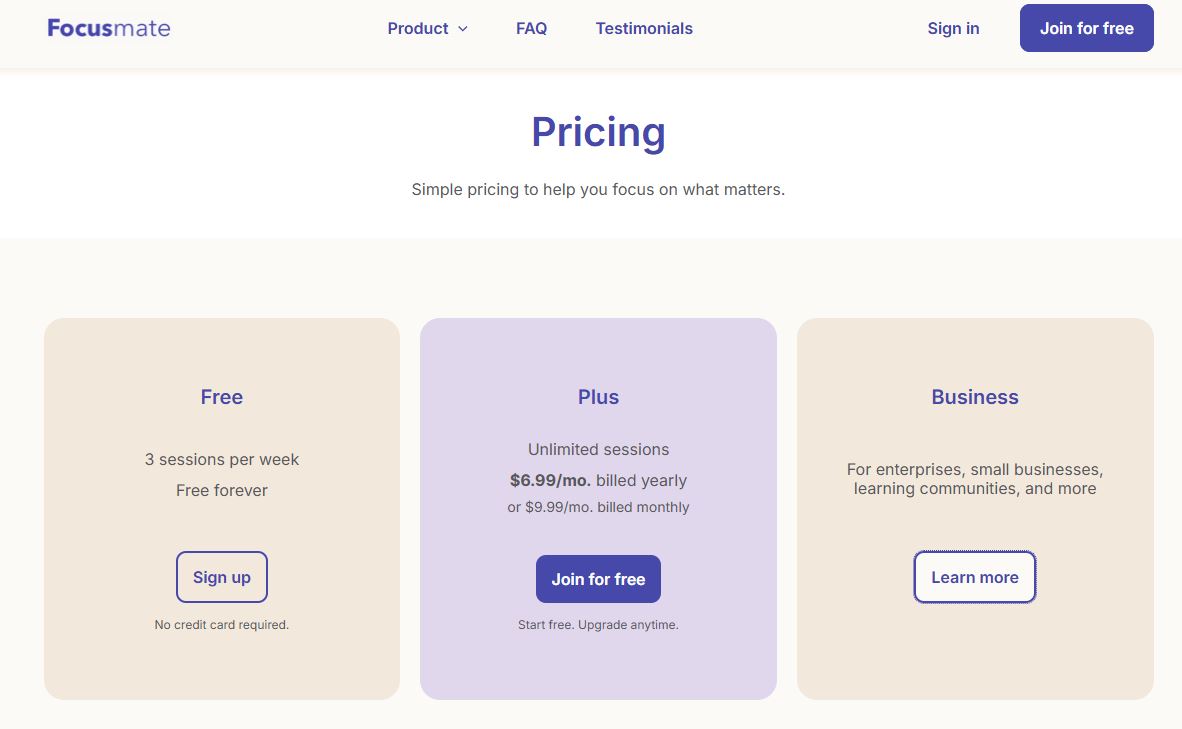Click the Focusmate logo
Viewport: 1182px width, 729px height.
108,28
